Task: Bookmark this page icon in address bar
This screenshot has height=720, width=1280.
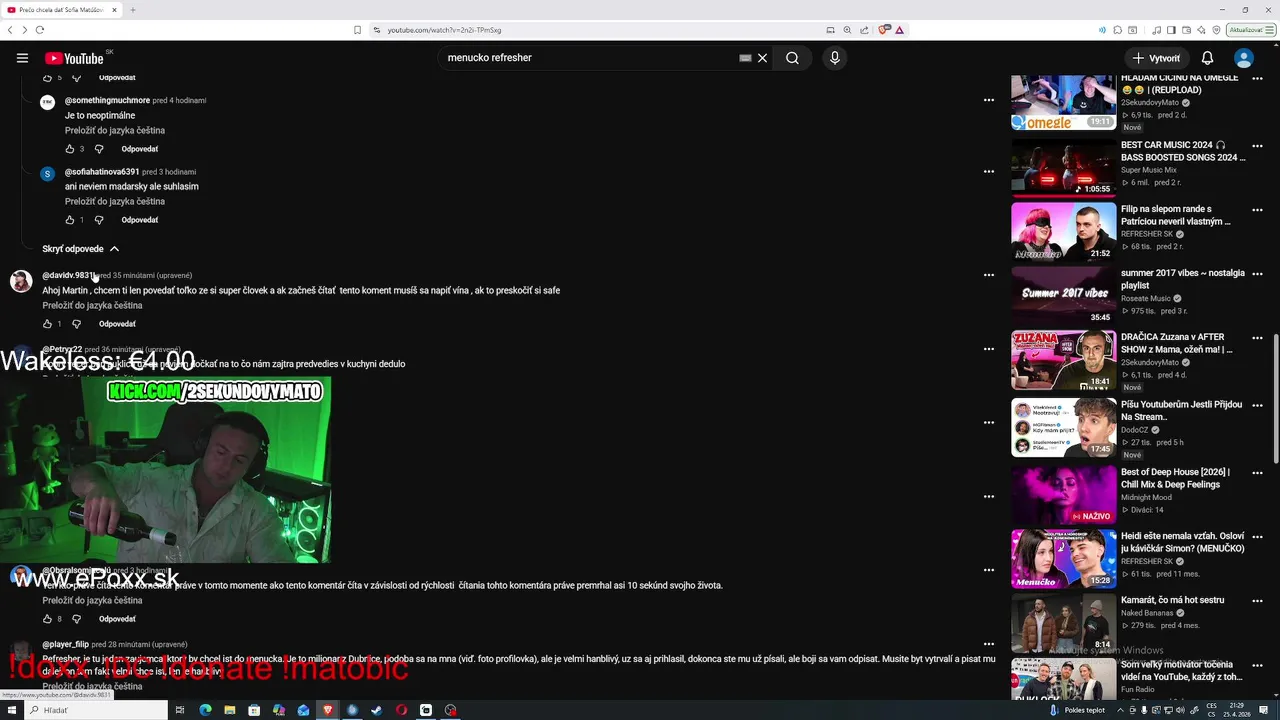Action: coord(357,30)
